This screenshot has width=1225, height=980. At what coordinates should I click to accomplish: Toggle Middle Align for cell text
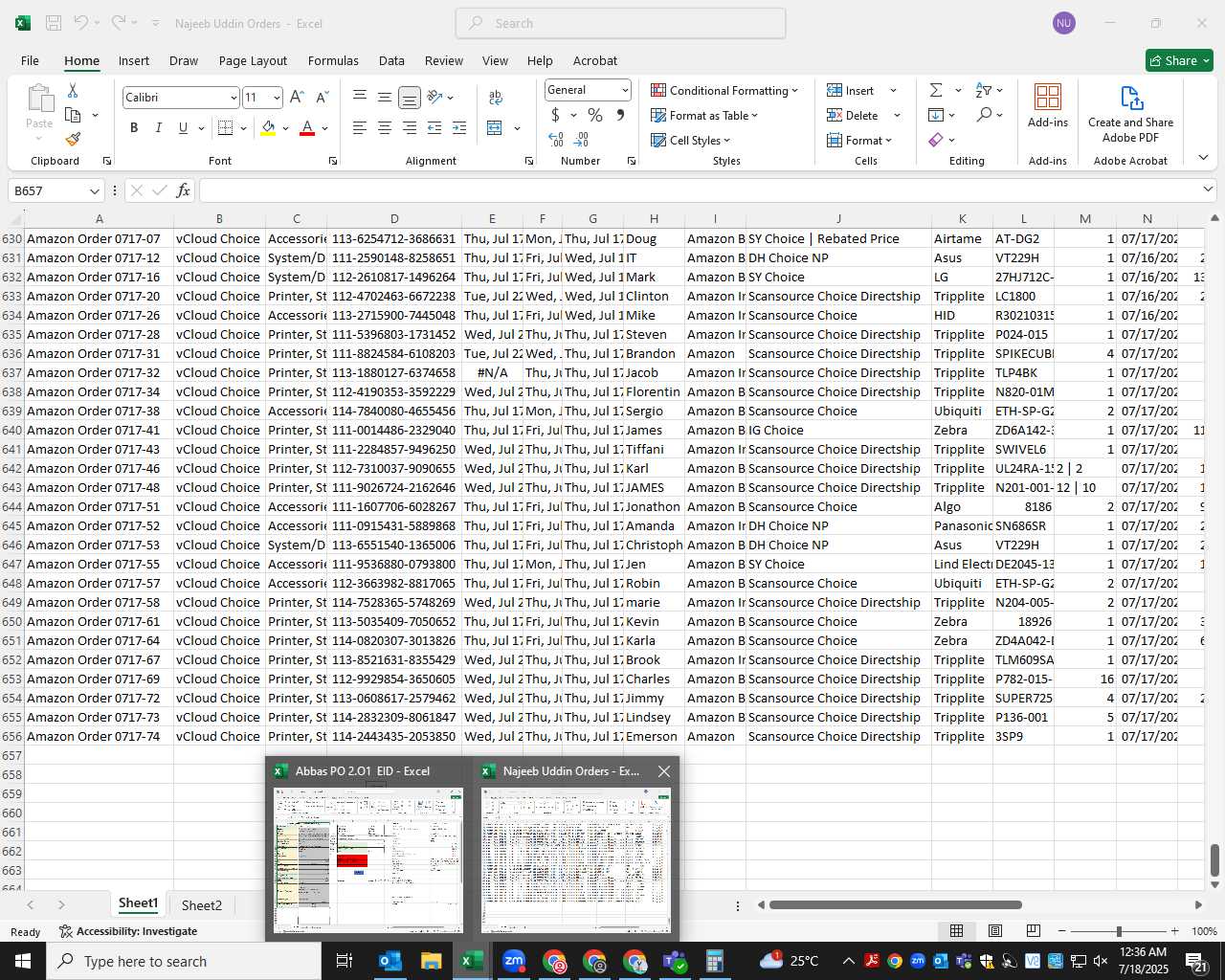(384, 97)
